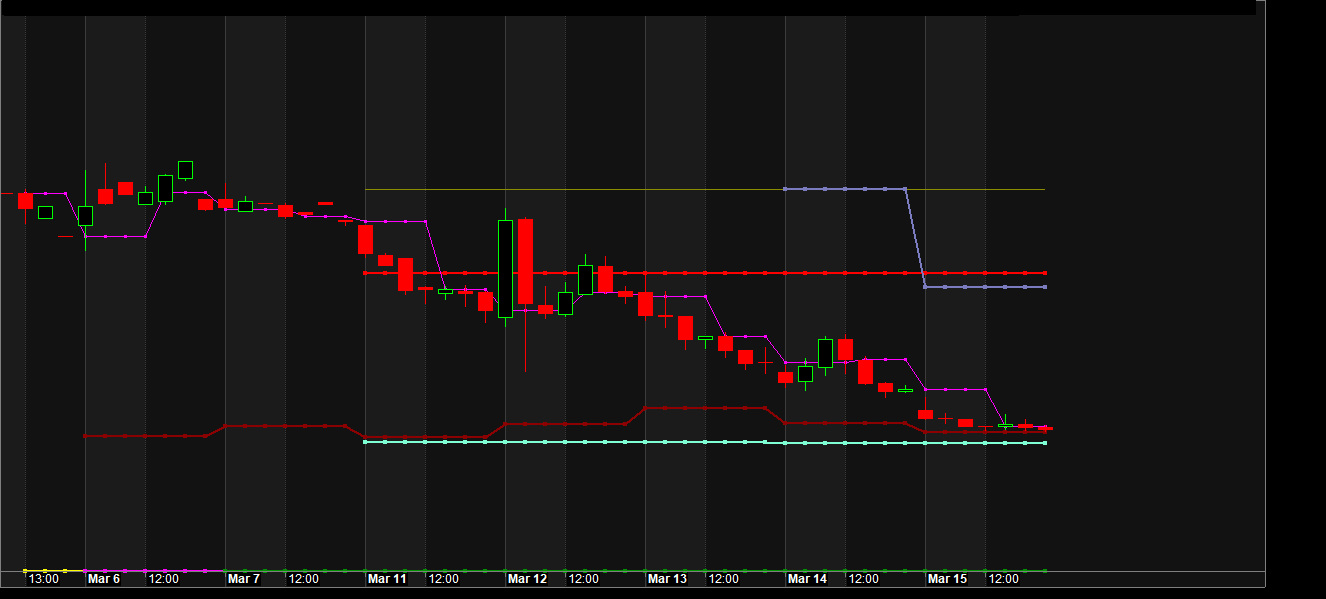Viewport: 1326px width, 599px height.
Task: Click the Mar 6 date label
Action: point(104,579)
